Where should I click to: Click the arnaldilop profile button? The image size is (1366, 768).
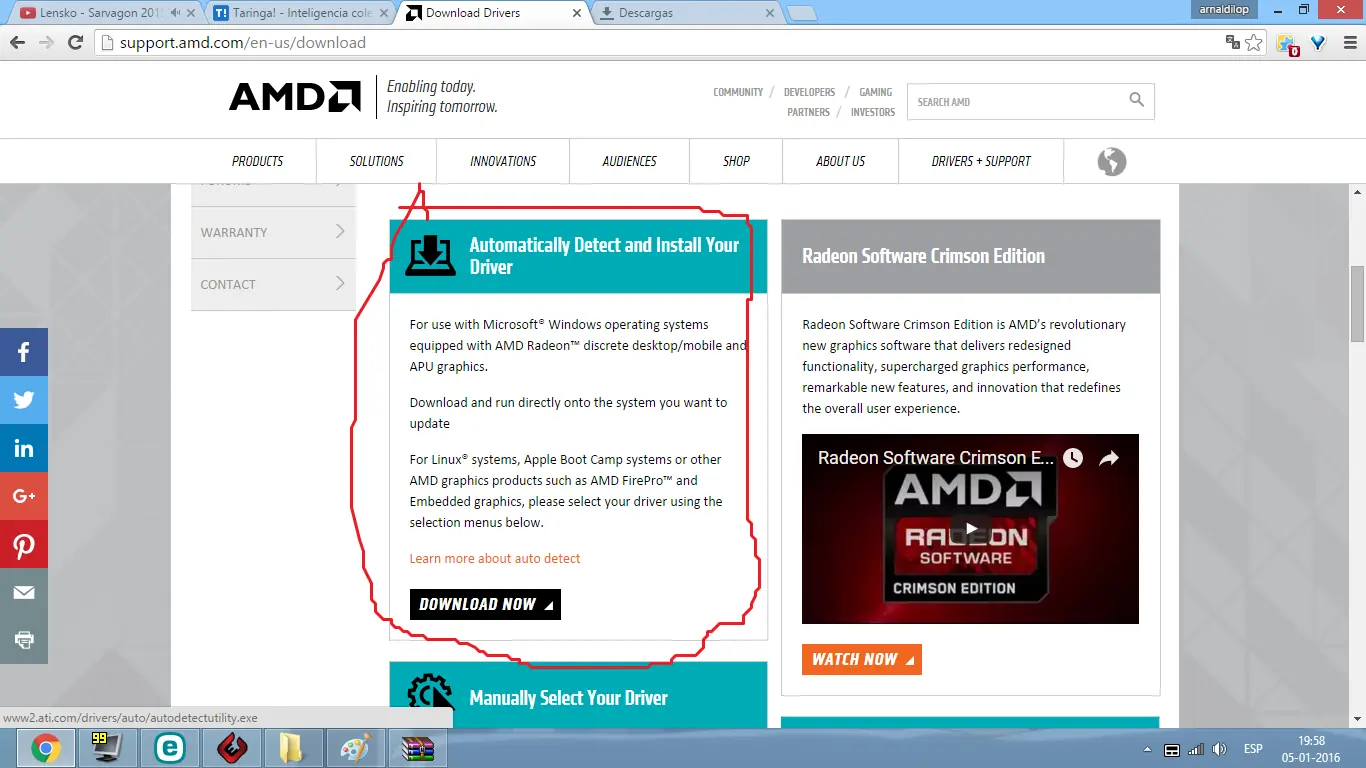point(1226,9)
